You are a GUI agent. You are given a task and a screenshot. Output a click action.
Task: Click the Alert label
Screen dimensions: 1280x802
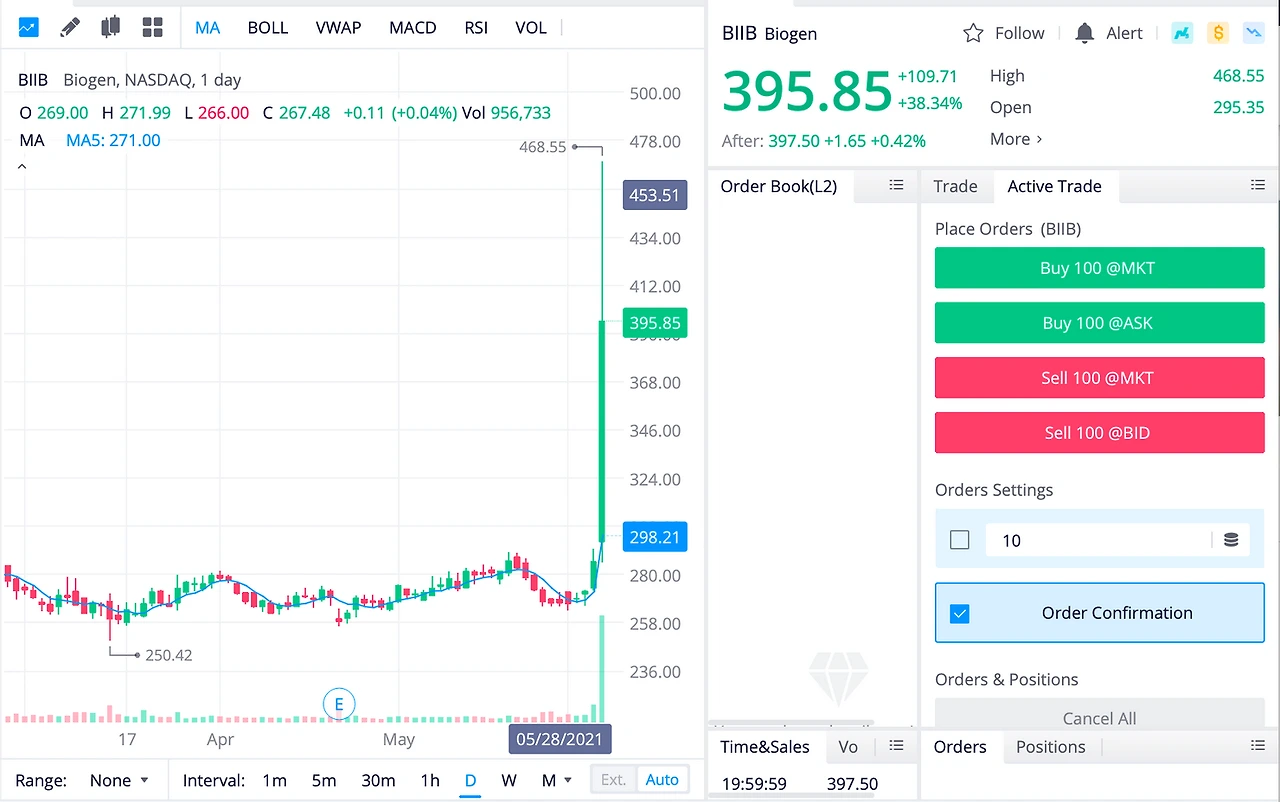tap(1124, 33)
